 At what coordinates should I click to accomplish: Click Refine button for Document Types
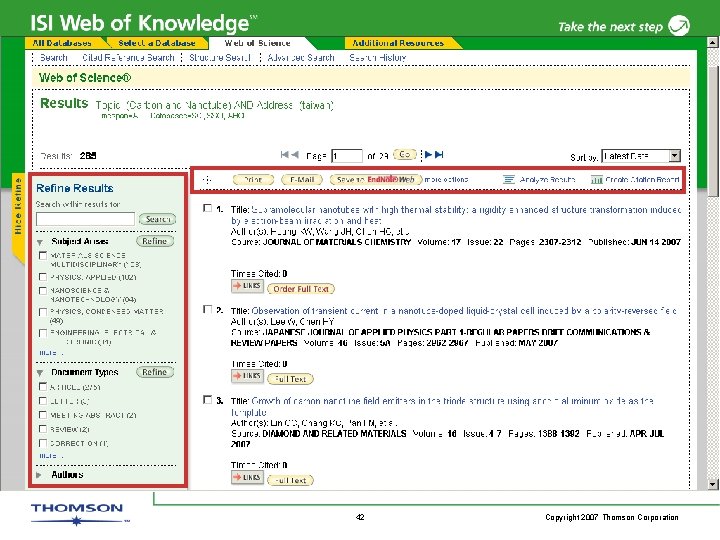pos(155,372)
